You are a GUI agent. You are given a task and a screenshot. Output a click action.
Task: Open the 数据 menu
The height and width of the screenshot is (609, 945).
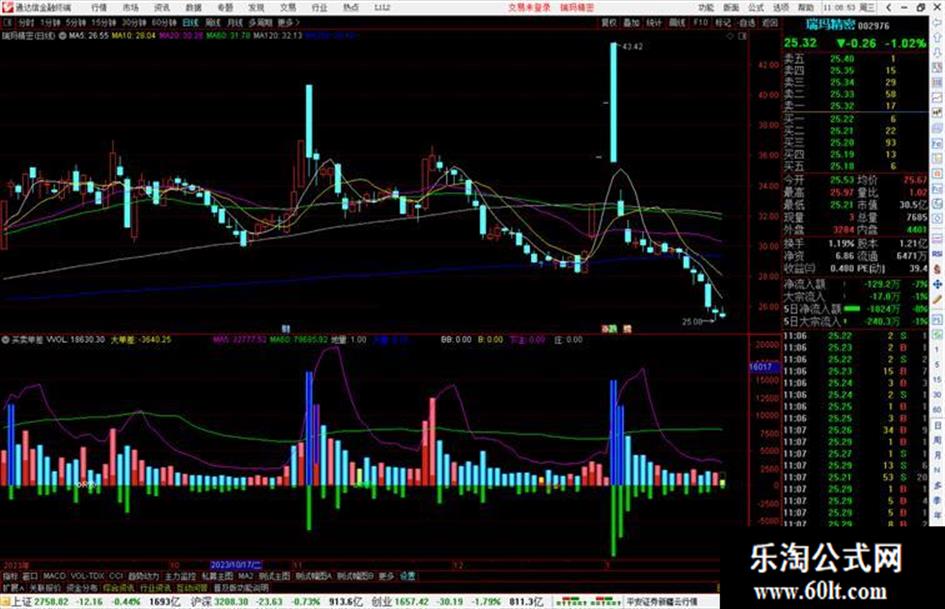(193, 7)
